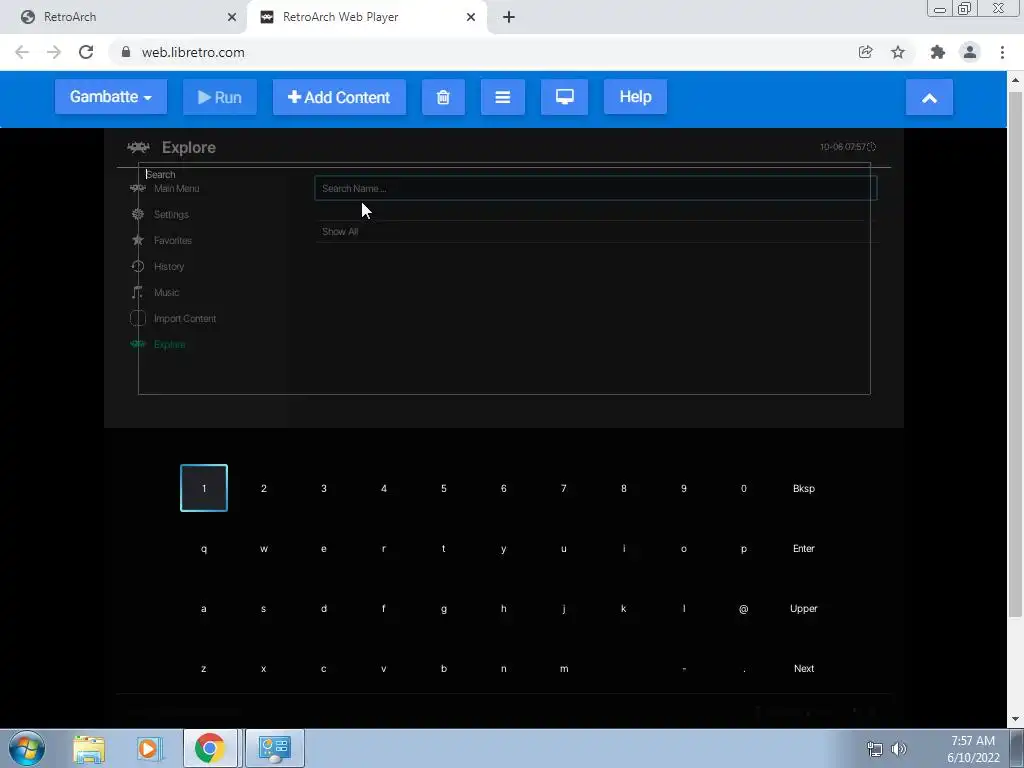
Task: Open History in the sidebar
Action: (169, 266)
